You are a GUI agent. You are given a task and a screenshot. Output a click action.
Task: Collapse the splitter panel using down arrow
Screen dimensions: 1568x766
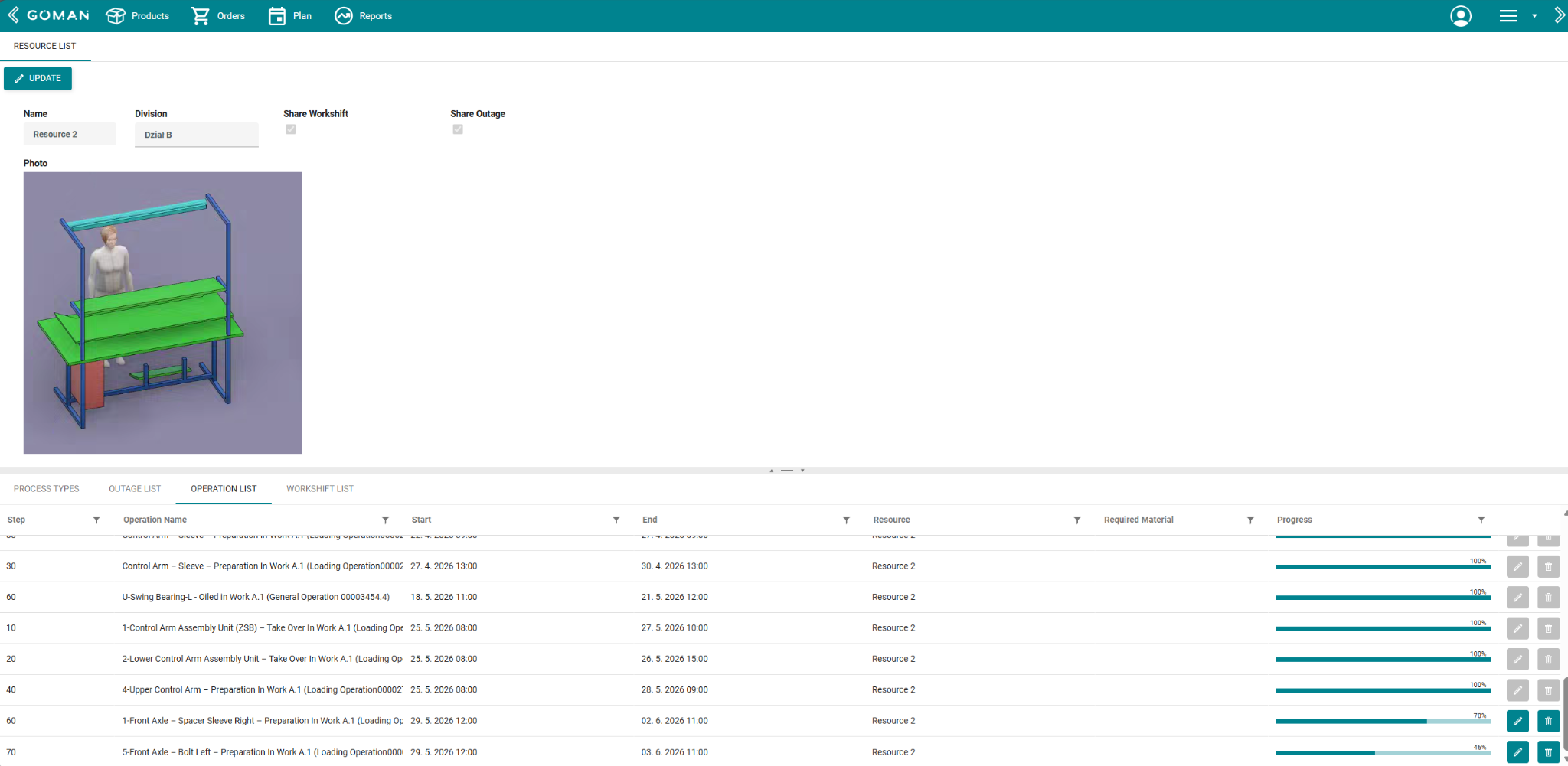[802, 471]
